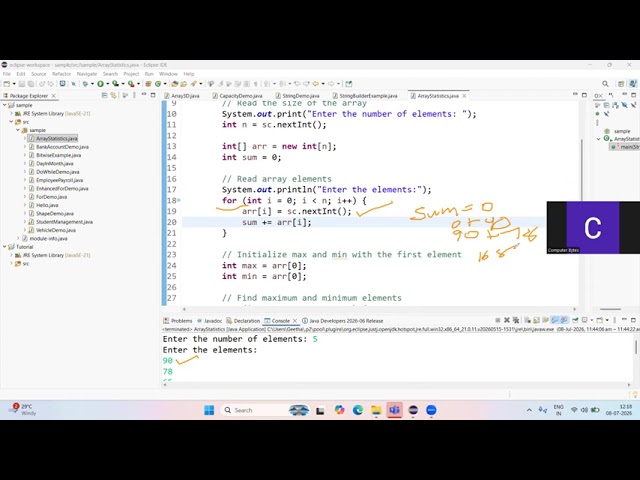Click the Debug toolbar icon
This screenshot has height=480, width=640.
coord(85,84)
